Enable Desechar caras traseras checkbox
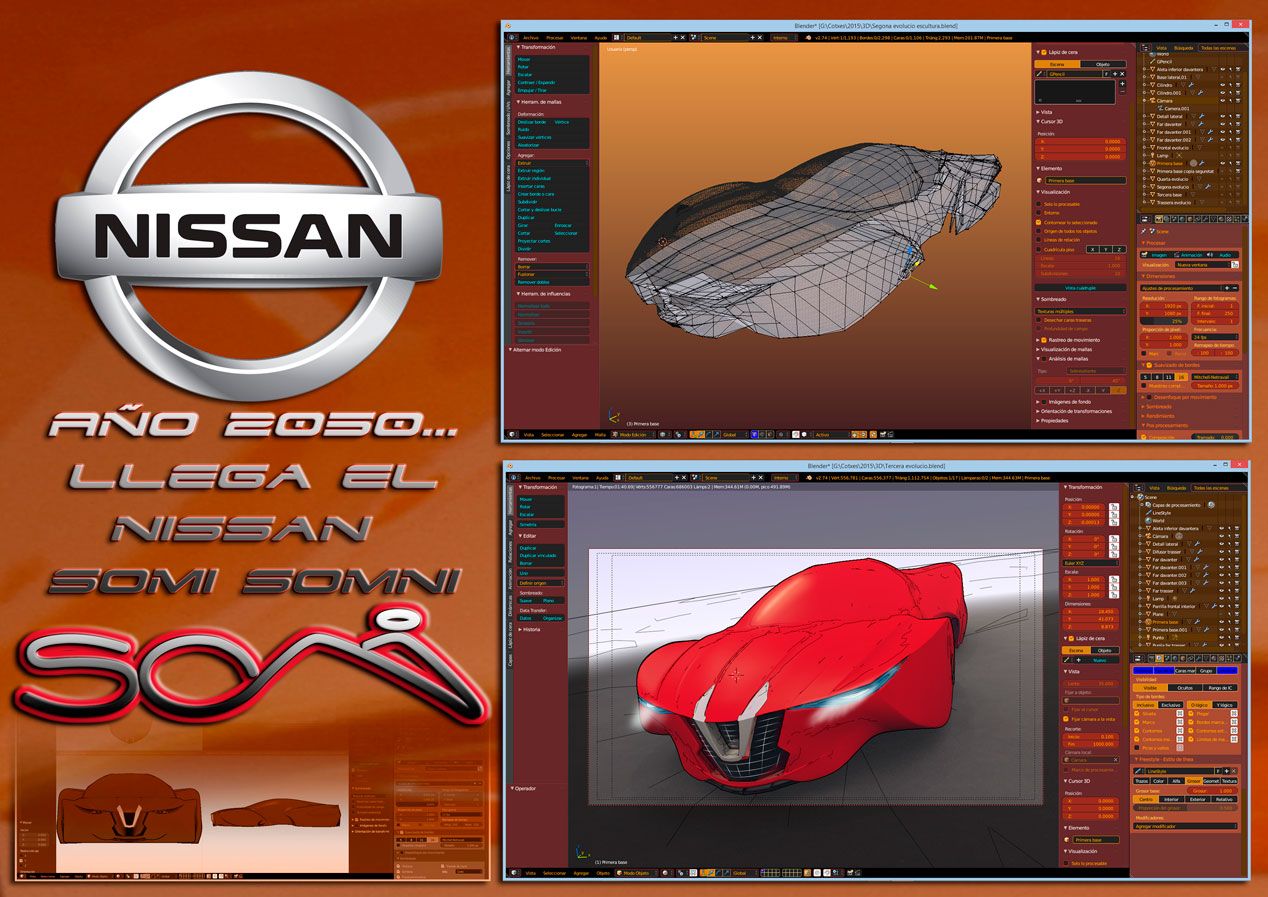This screenshot has width=1268, height=897. click(x=1040, y=319)
